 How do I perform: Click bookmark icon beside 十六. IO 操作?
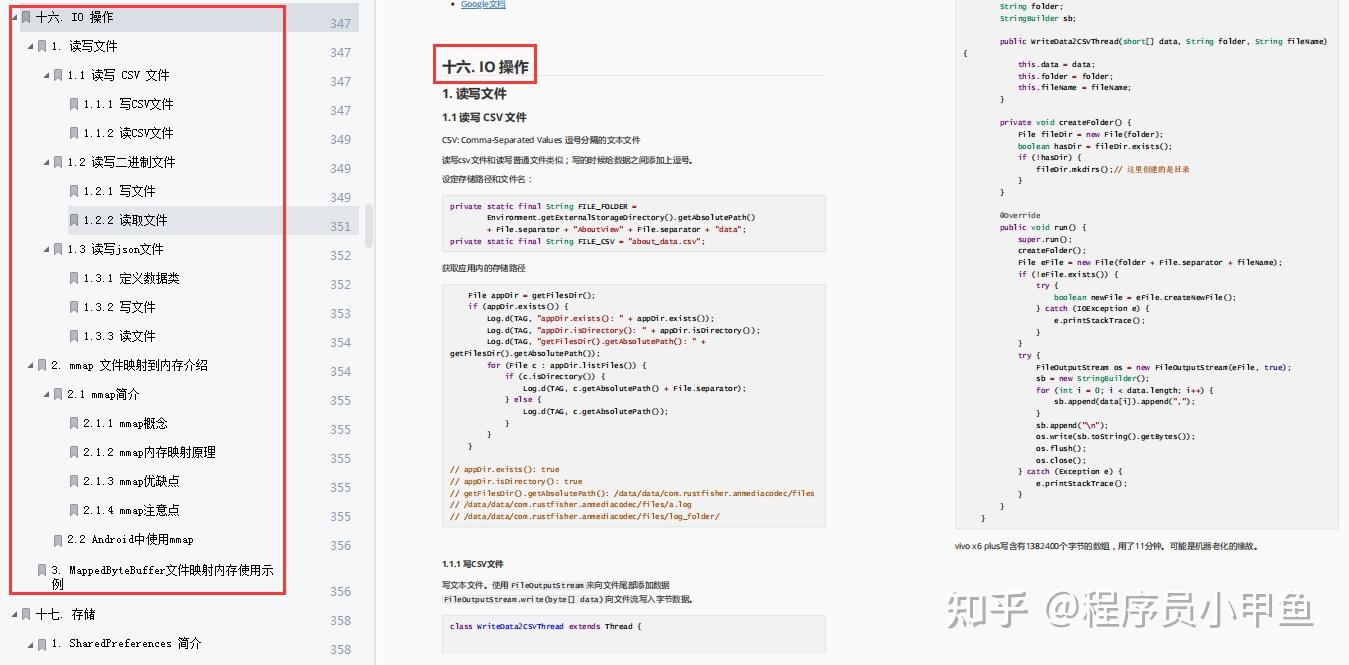[26, 17]
